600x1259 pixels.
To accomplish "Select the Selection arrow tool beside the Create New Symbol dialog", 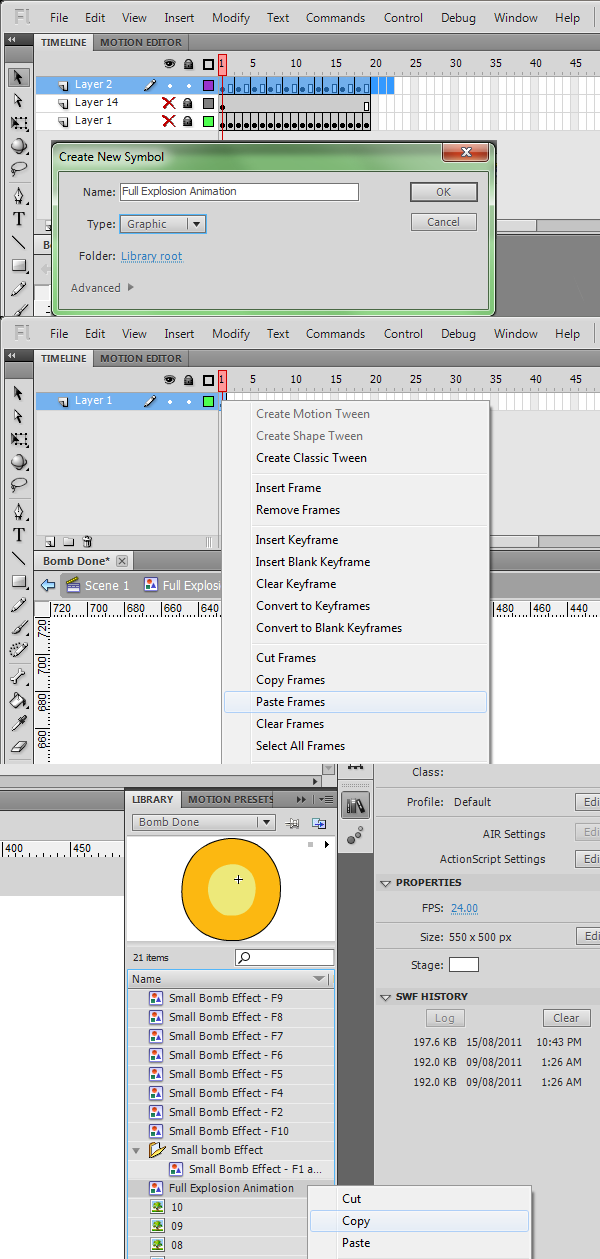I will [18, 78].
